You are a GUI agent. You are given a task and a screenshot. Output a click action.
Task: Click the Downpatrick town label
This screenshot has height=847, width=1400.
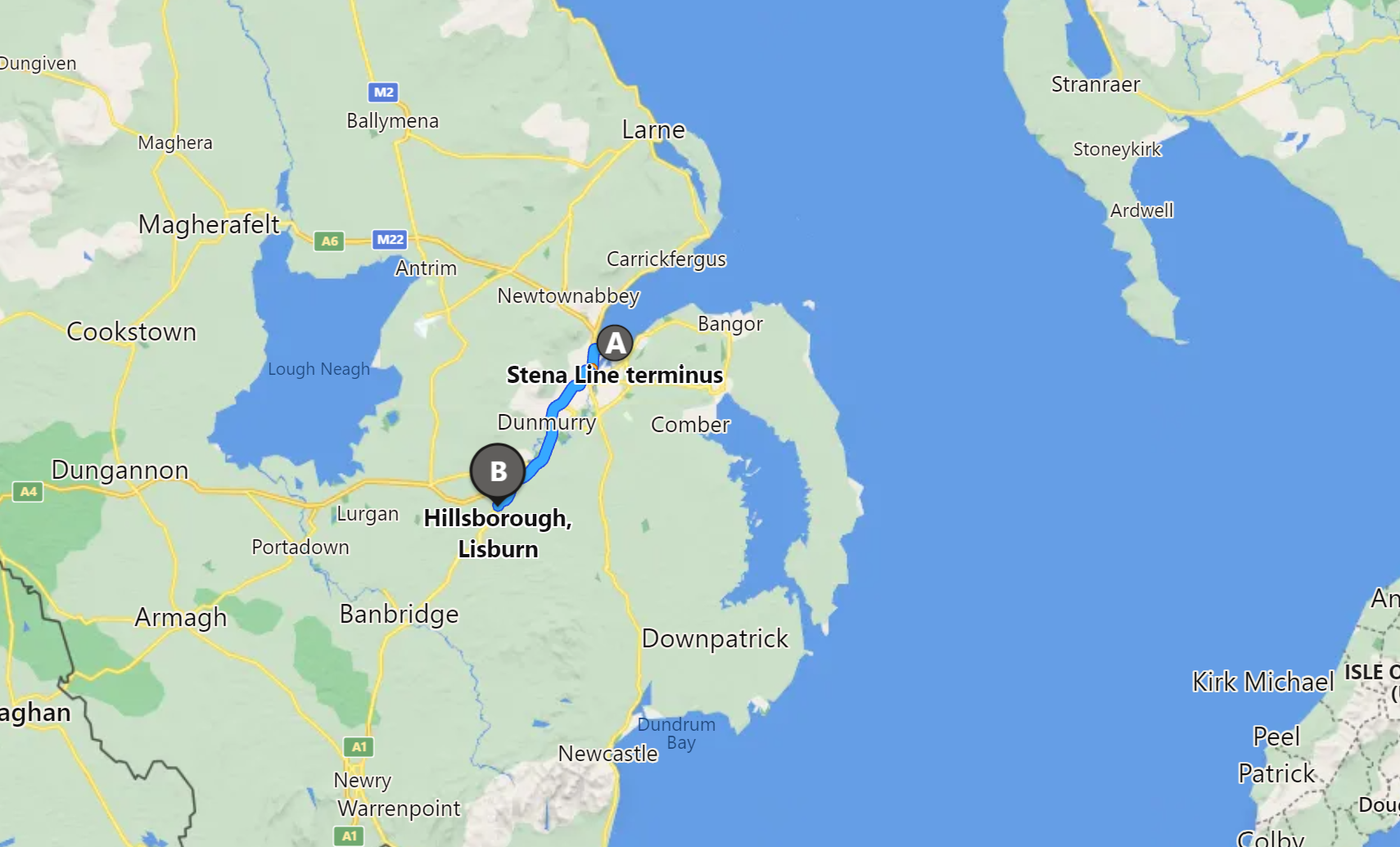point(715,638)
